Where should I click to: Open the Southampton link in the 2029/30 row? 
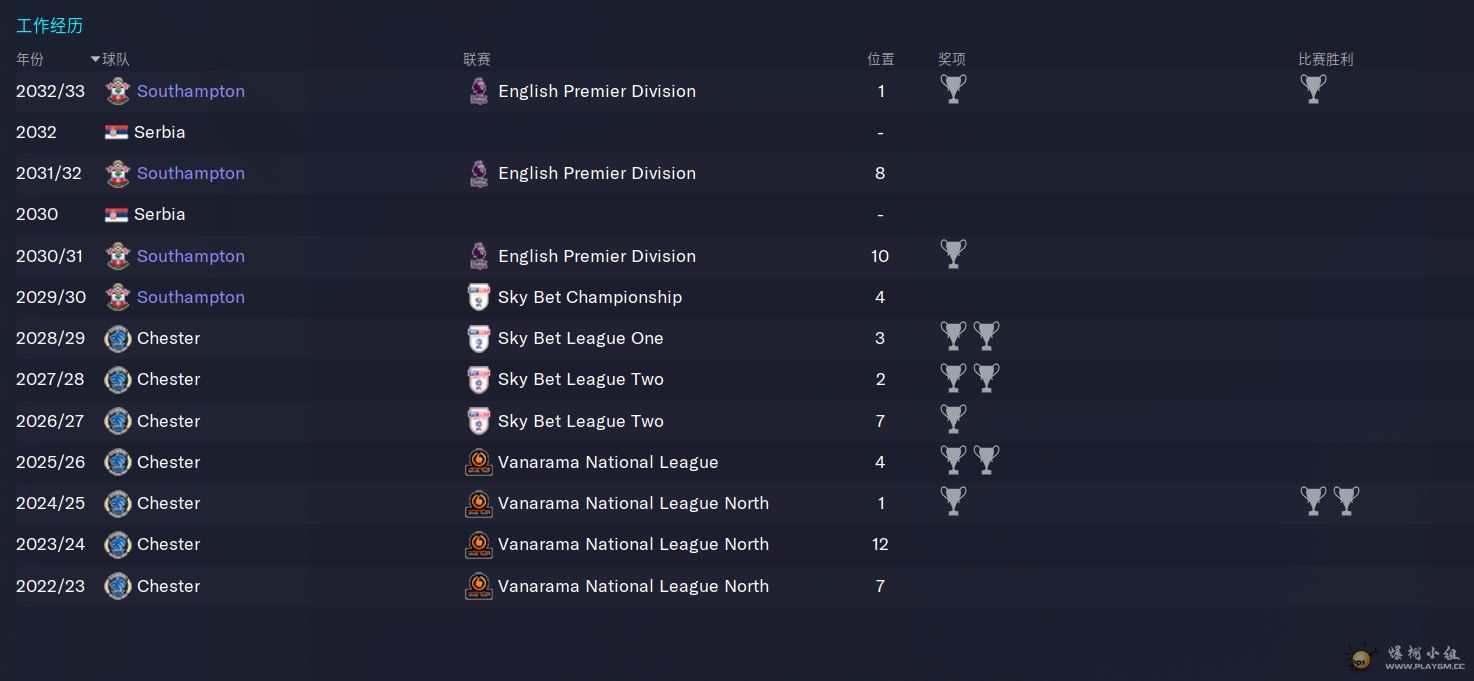click(x=190, y=297)
